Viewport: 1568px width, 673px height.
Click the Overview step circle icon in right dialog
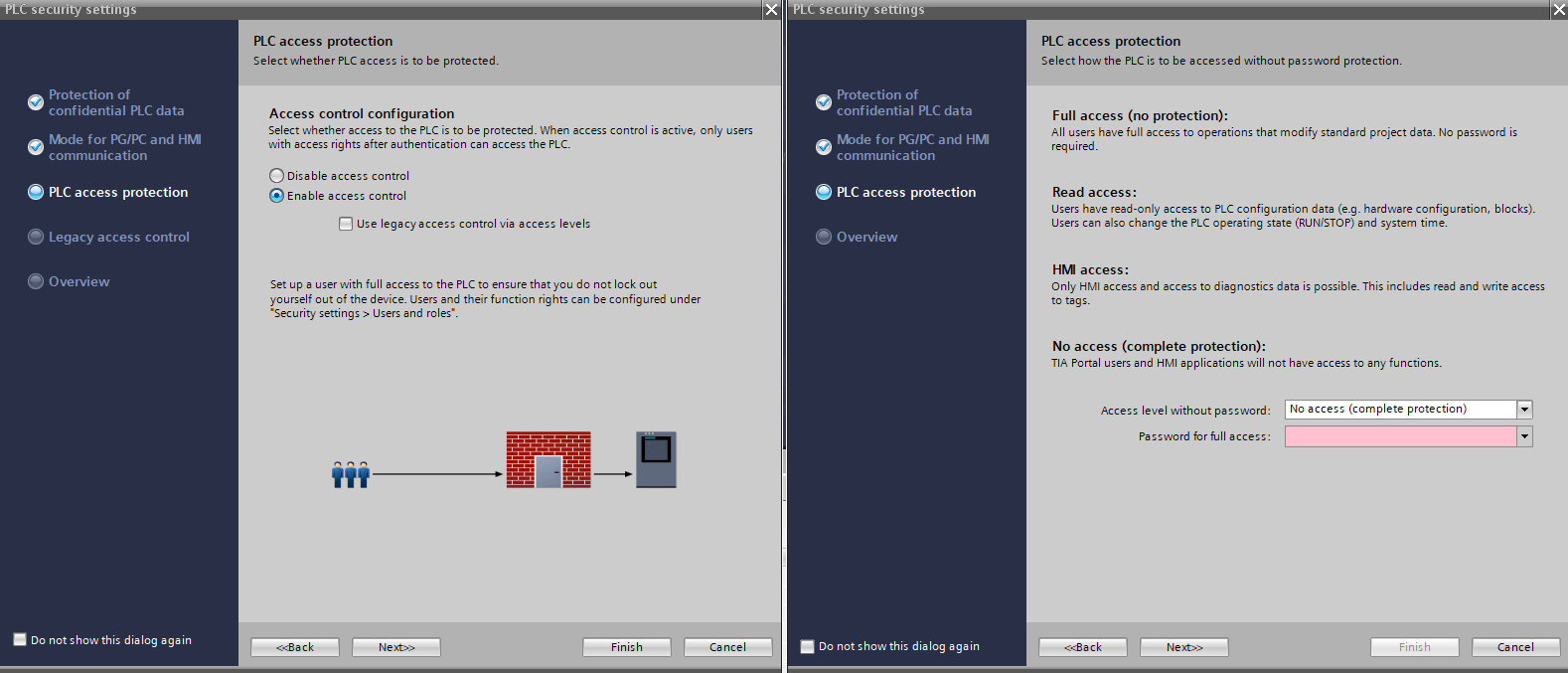[824, 237]
